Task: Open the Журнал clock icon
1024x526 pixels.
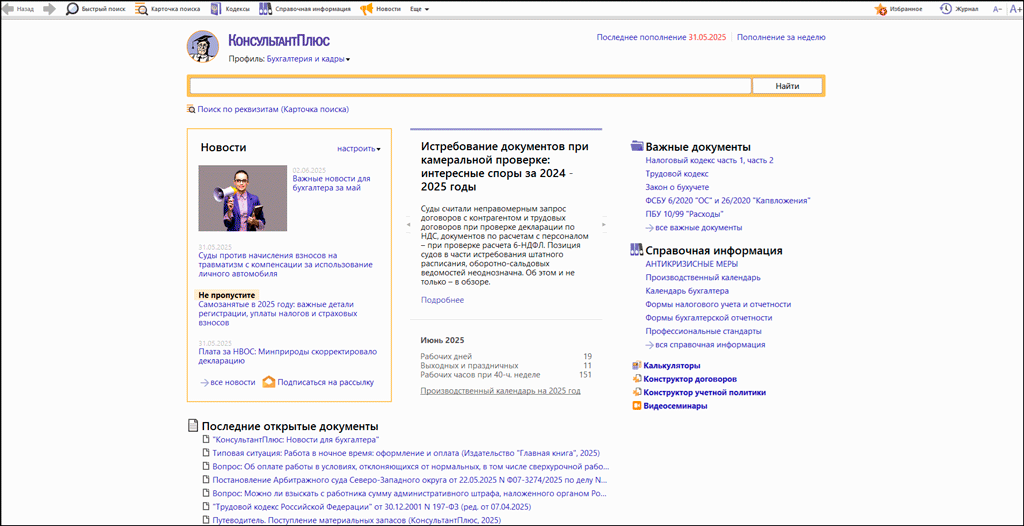Action: pyautogui.click(x=946, y=9)
